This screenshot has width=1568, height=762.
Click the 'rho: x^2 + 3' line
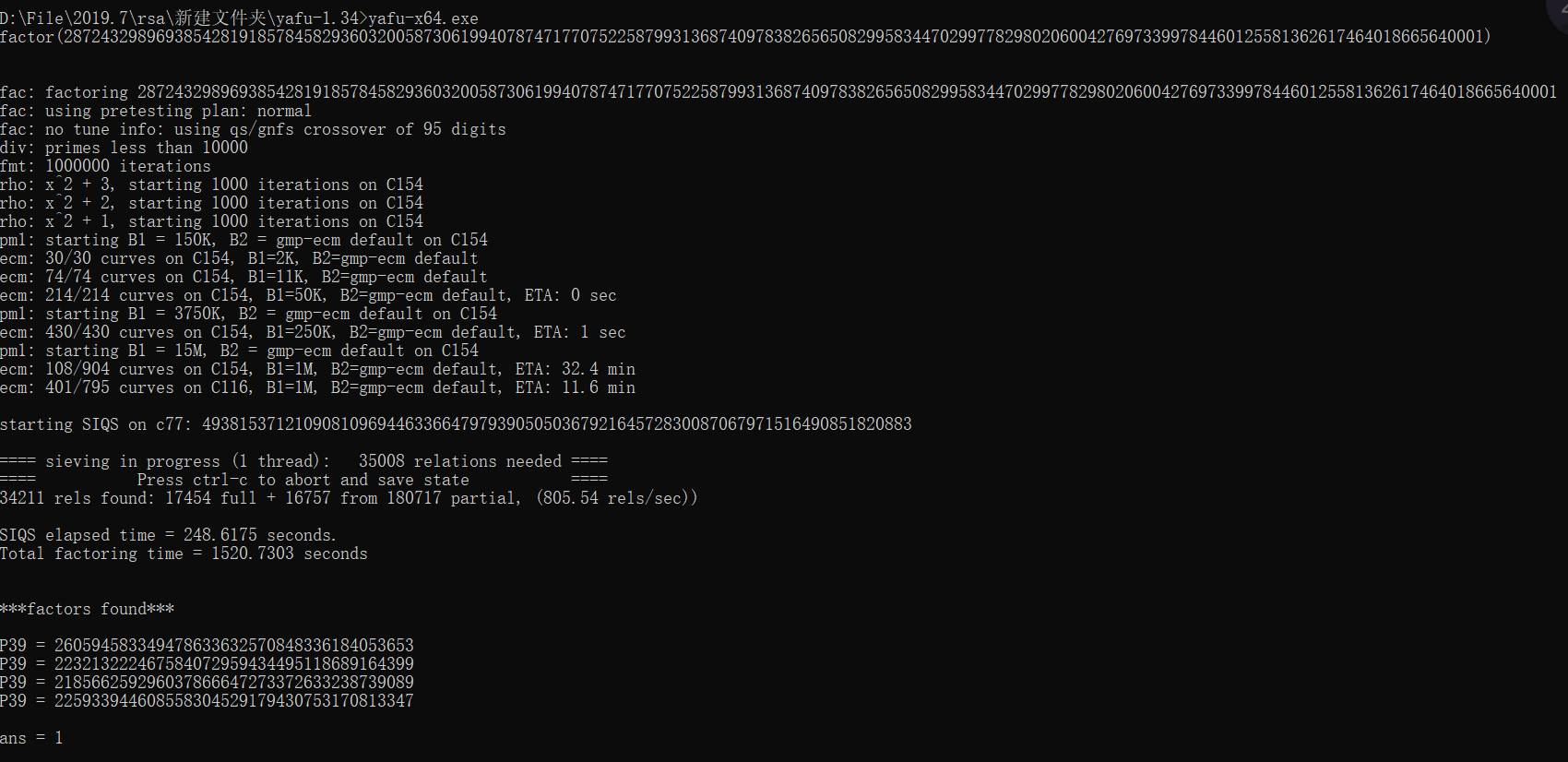tap(211, 185)
